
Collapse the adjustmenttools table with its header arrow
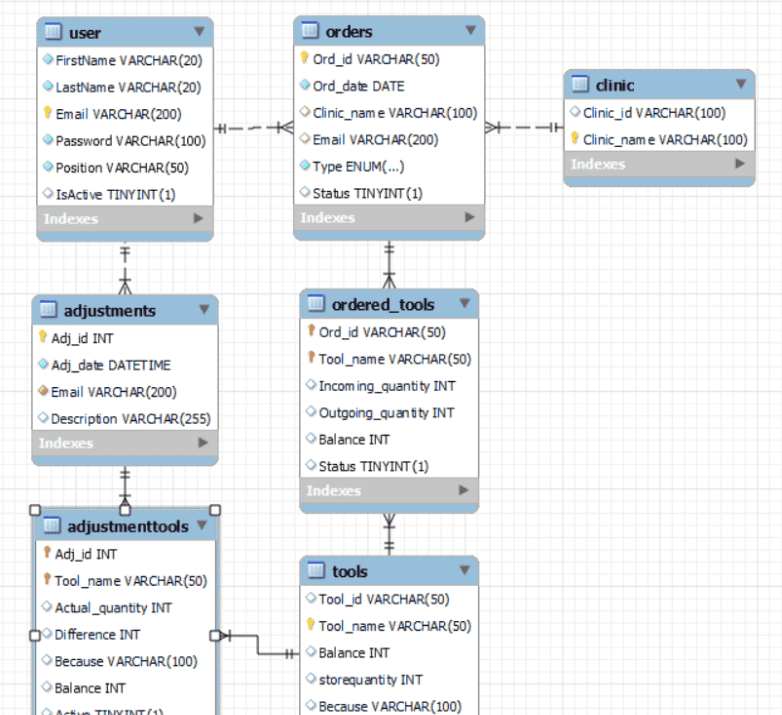coord(201,525)
